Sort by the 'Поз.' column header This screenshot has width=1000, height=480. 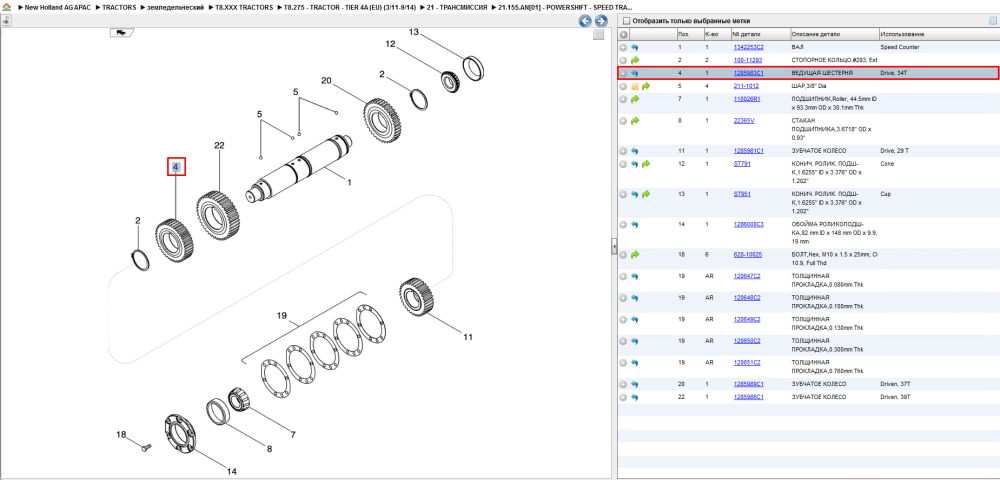pyautogui.click(x=689, y=34)
